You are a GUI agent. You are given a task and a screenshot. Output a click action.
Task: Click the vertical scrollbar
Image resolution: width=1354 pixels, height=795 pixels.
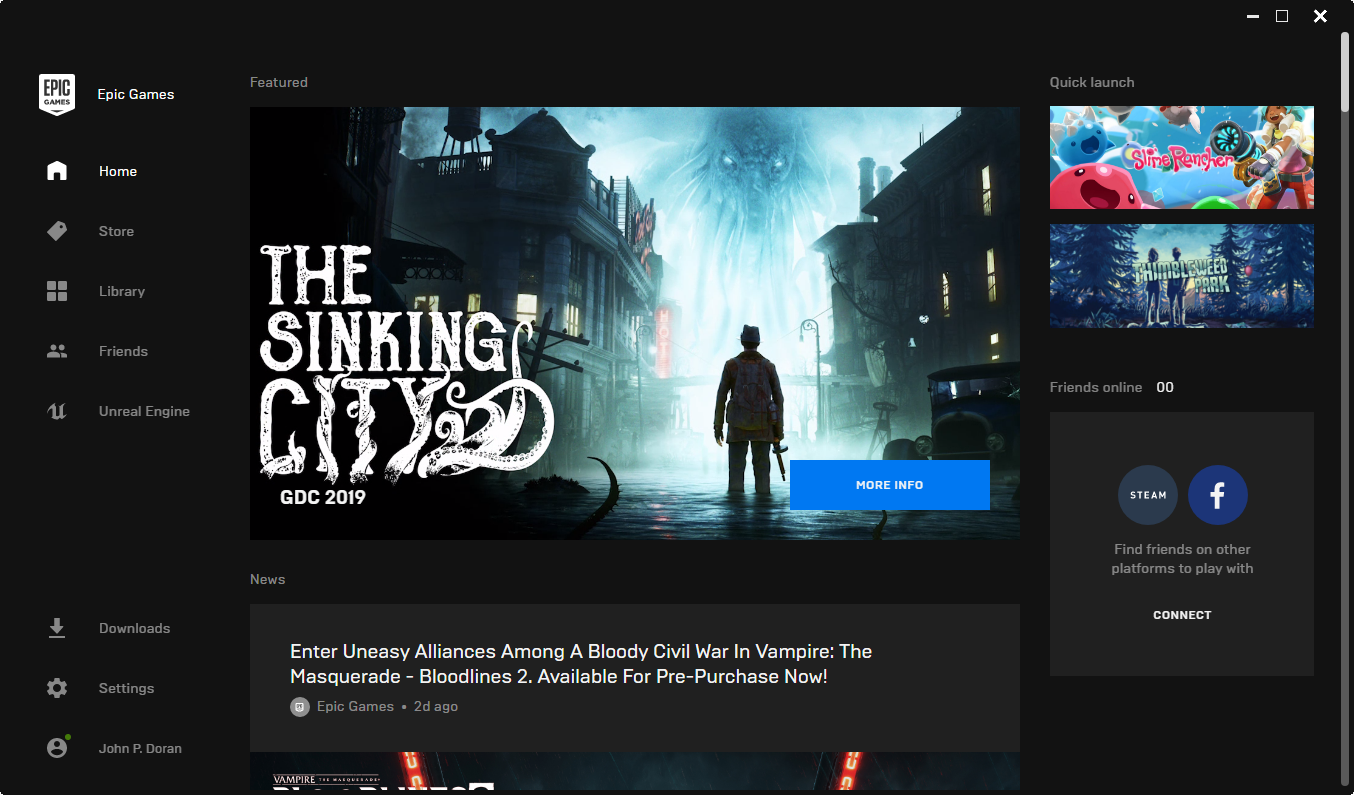tap(1345, 408)
